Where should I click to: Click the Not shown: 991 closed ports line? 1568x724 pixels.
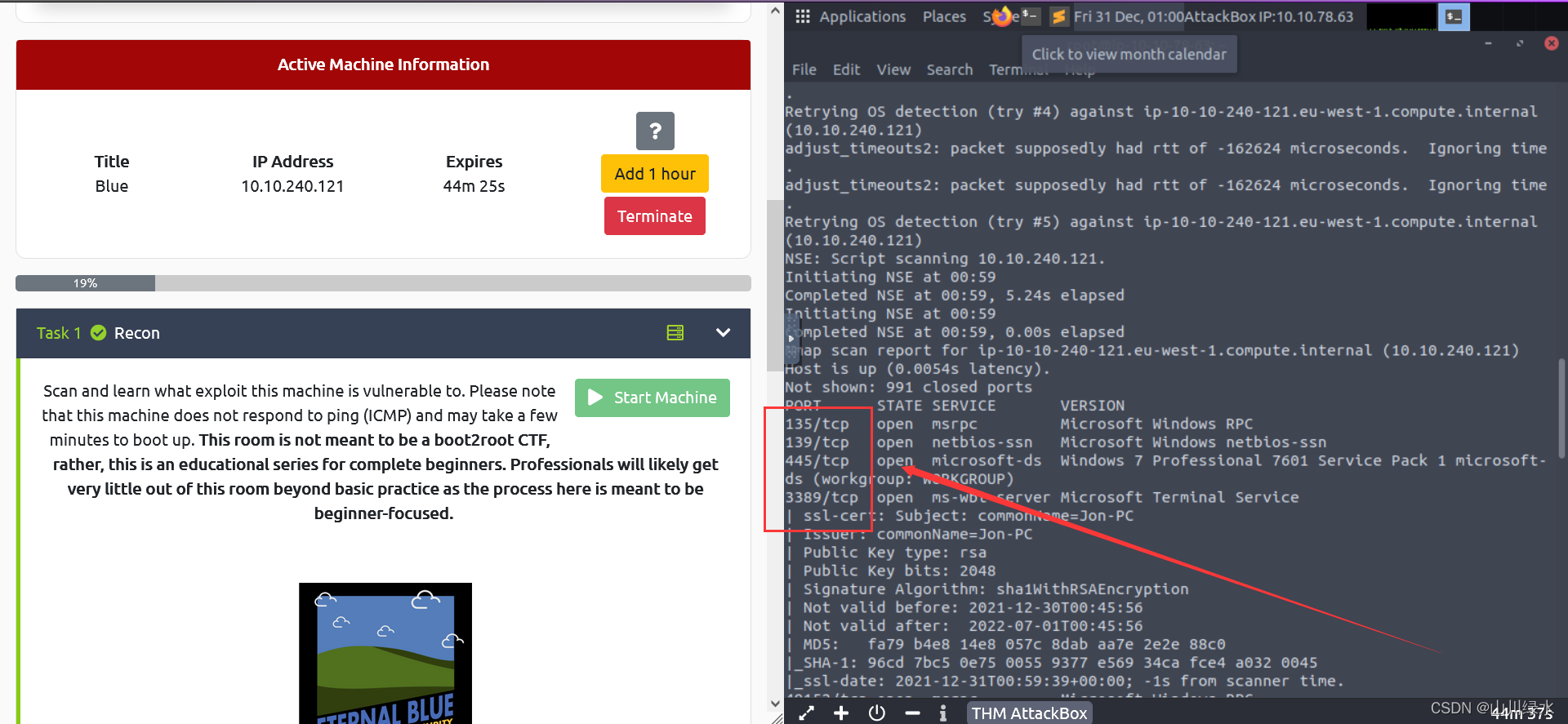908,387
